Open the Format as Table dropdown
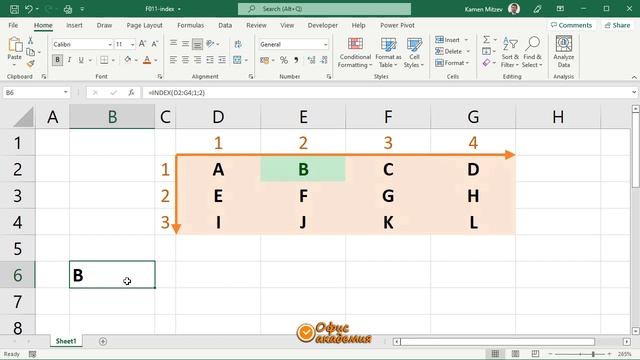 (388, 52)
